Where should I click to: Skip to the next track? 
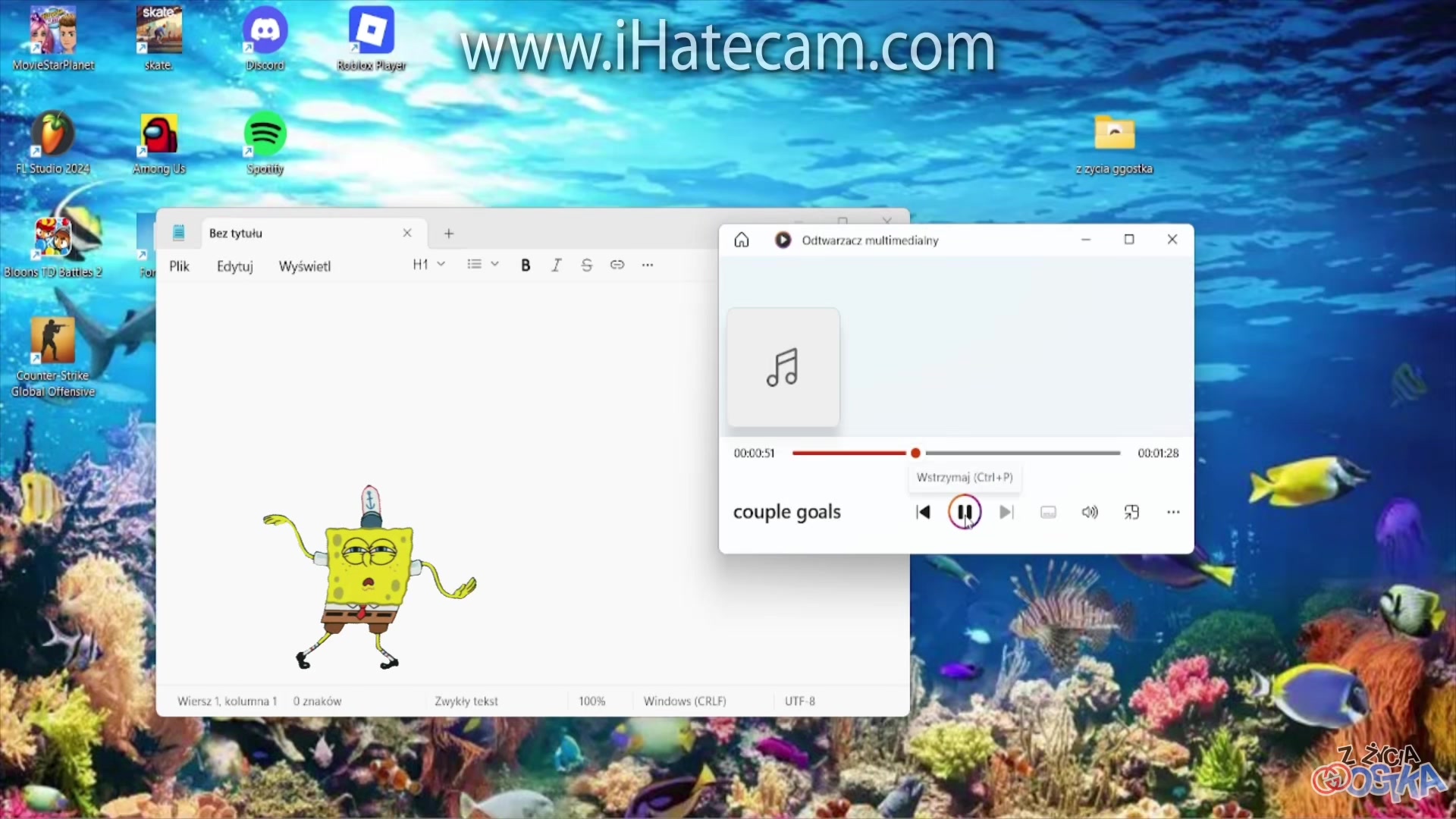click(x=1006, y=512)
